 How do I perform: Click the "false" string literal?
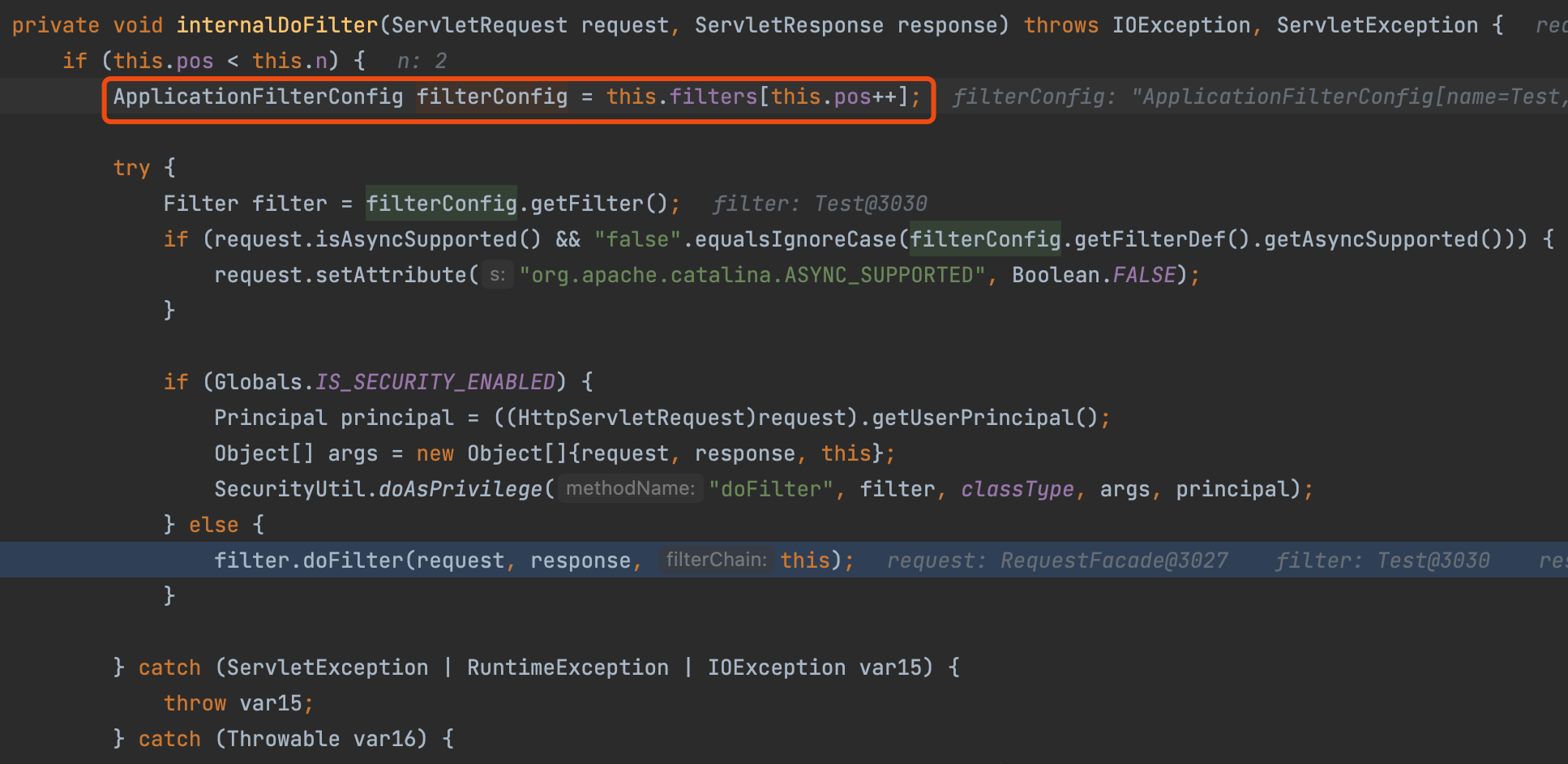(637, 239)
